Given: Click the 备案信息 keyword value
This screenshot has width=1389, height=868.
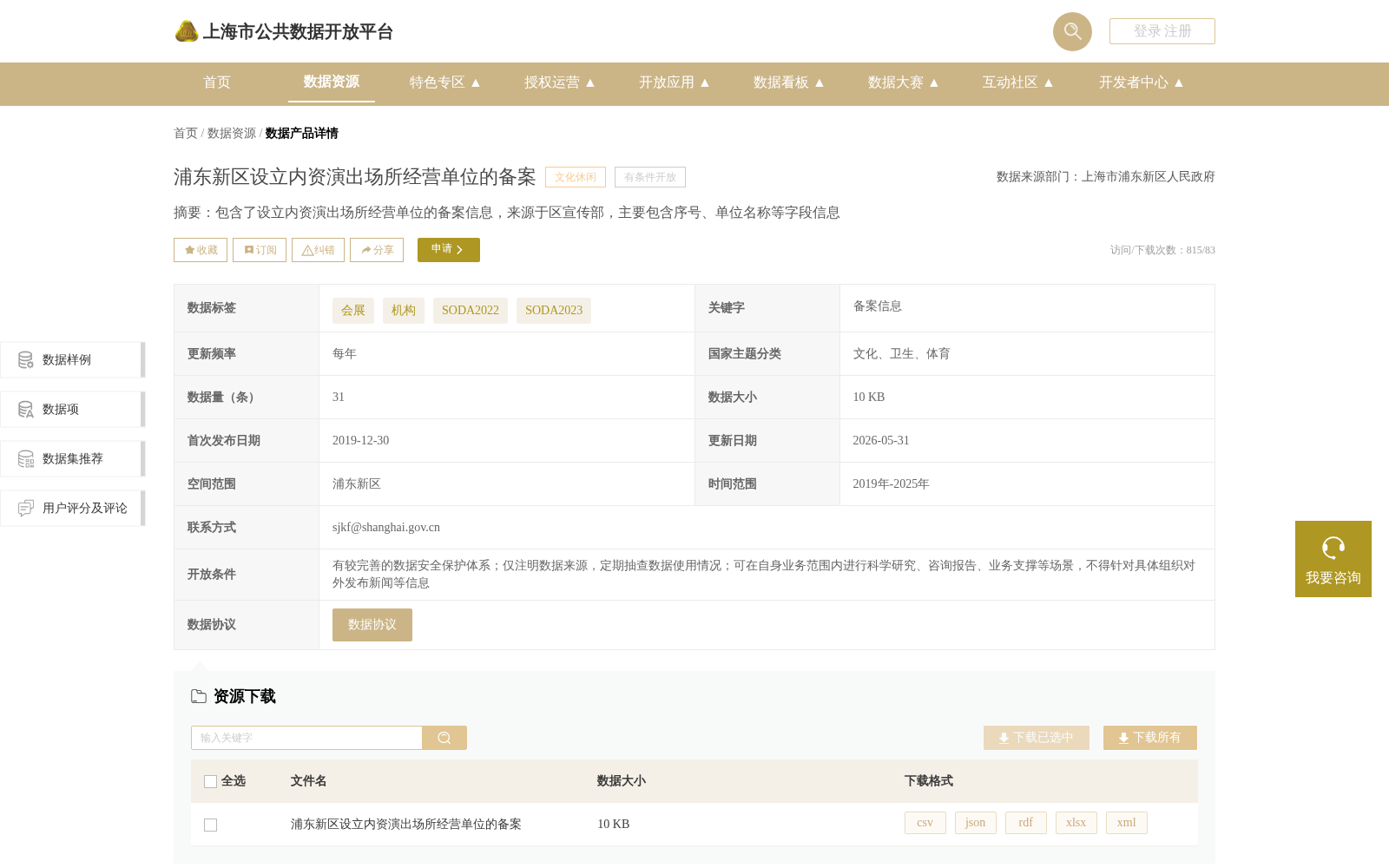Looking at the screenshot, I should click(x=877, y=306).
